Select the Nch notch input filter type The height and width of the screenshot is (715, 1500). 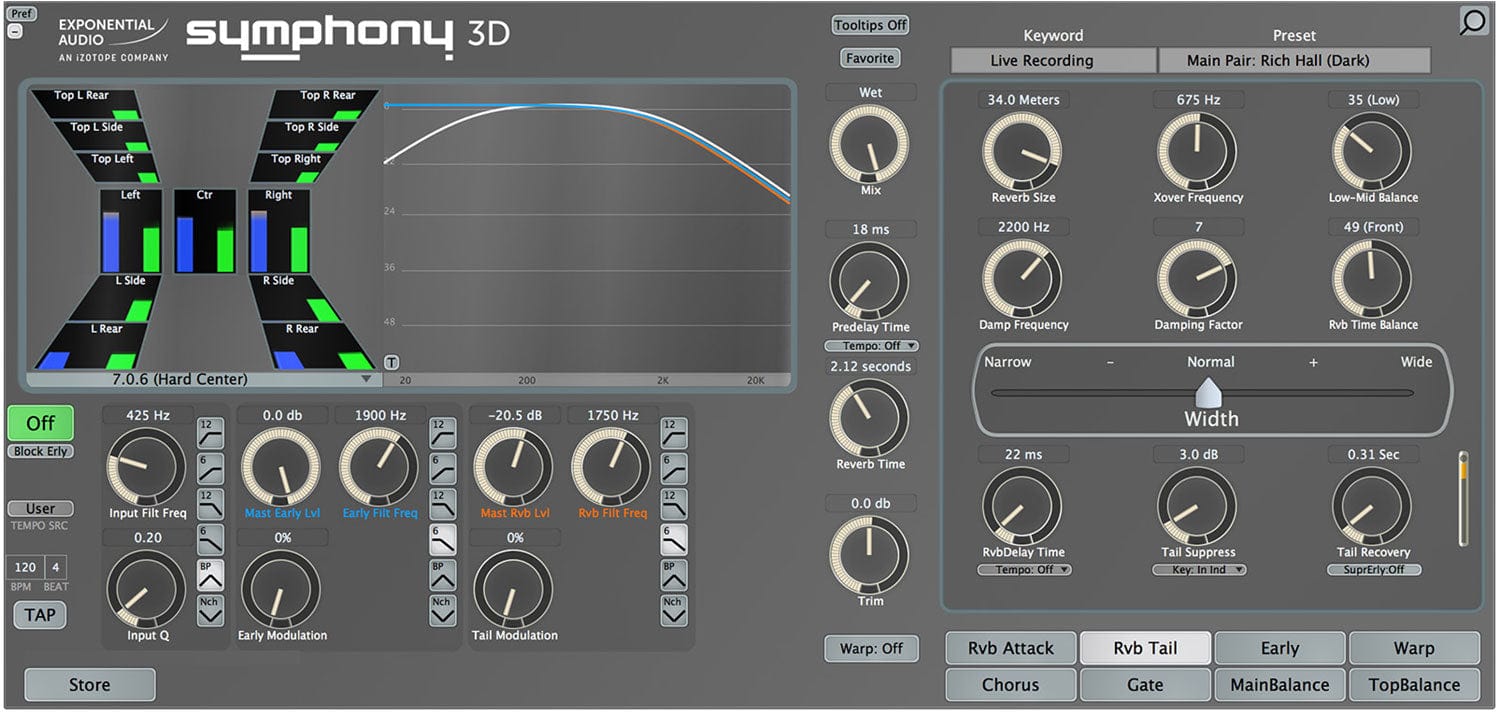point(210,610)
